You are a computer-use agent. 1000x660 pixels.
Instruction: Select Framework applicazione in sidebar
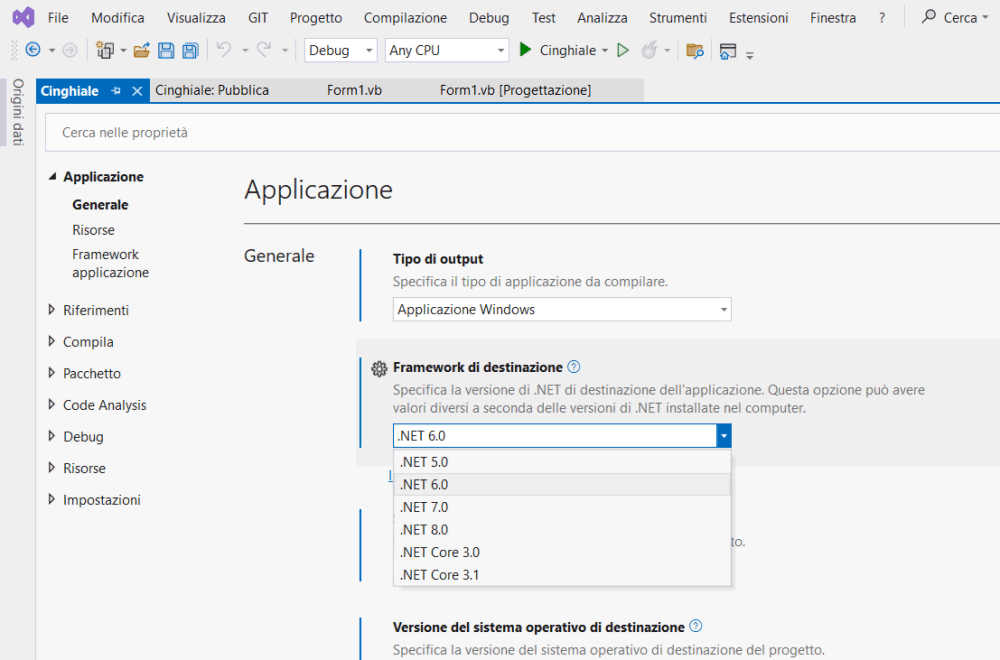coord(110,263)
